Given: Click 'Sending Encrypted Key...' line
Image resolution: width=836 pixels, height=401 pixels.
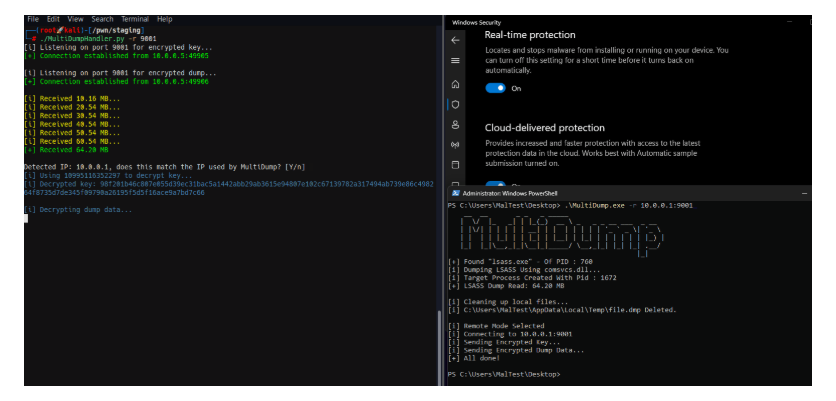Looking at the screenshot, I should click(504, 342).
